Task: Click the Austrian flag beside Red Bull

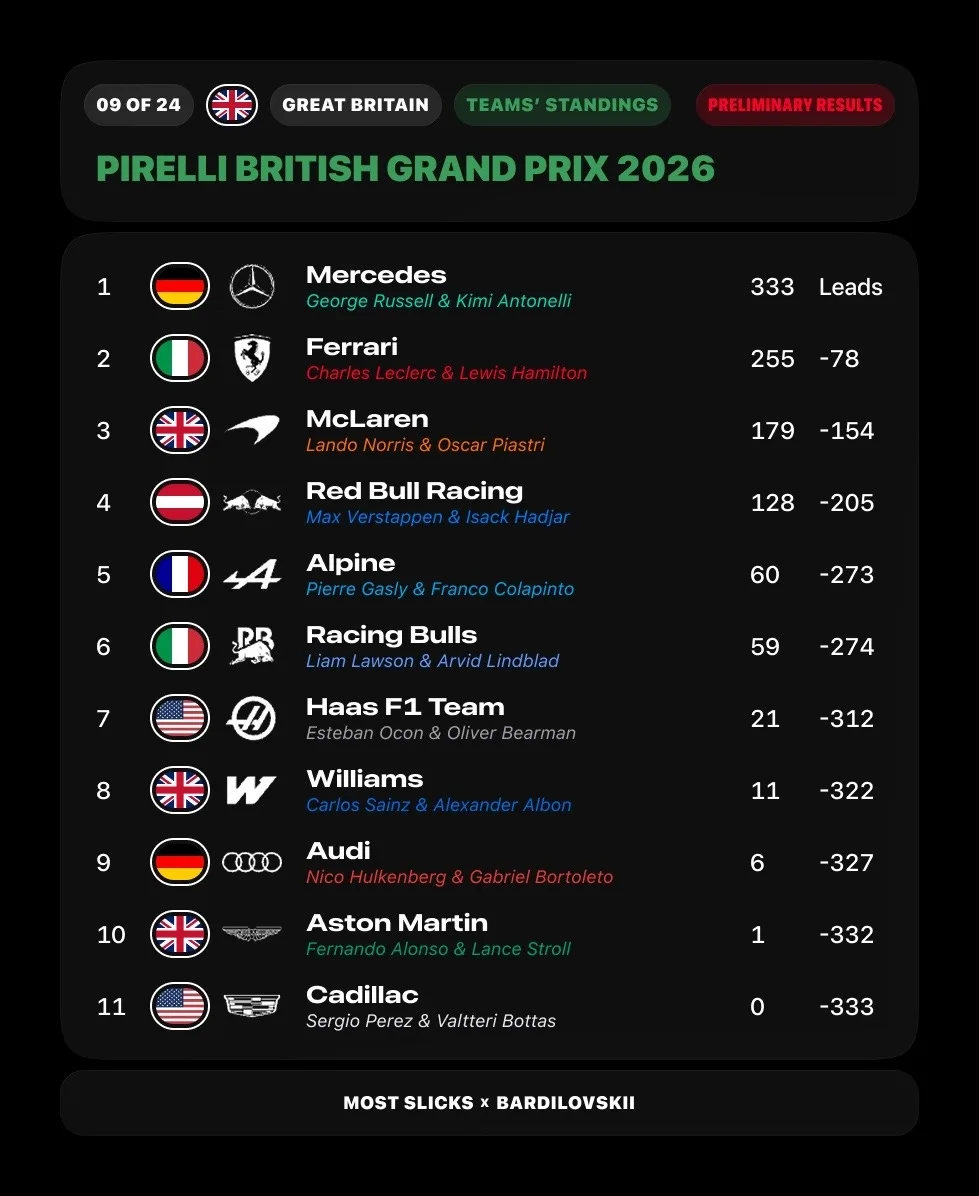Action: pyautogui.click(x=180, y=503)
